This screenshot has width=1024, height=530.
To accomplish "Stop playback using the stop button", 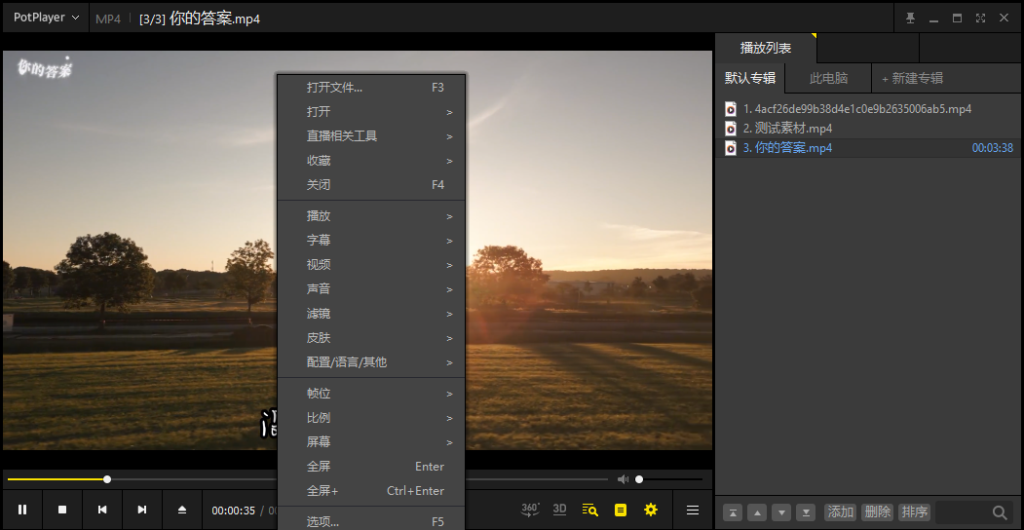I will point(62,510).
